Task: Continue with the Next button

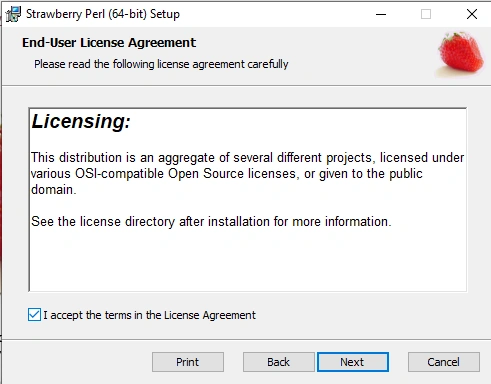Action: point(353,362)
